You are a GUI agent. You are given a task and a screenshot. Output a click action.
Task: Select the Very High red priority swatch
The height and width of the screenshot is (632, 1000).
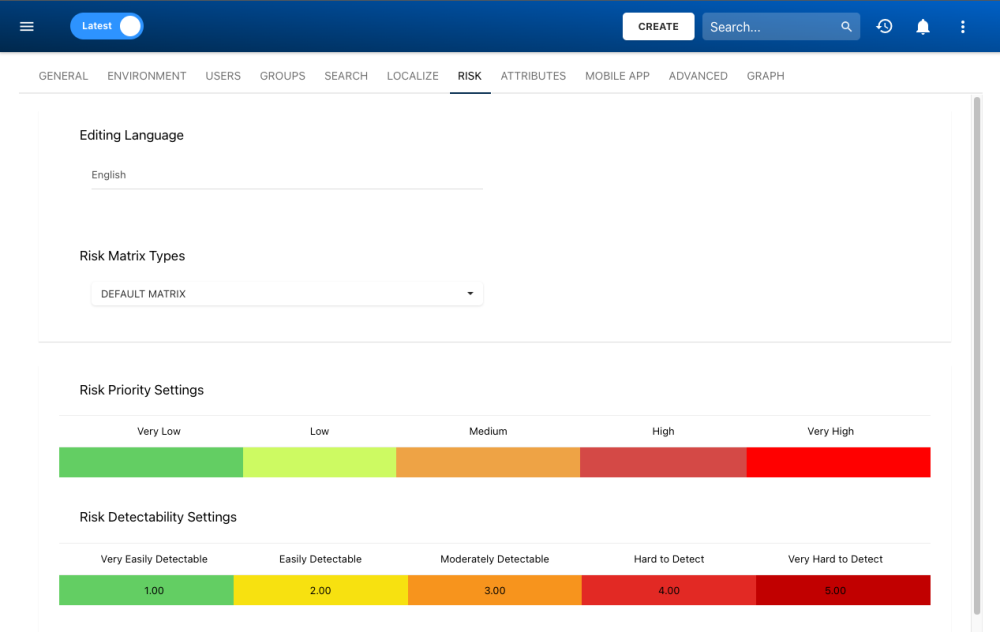[839, 462]
